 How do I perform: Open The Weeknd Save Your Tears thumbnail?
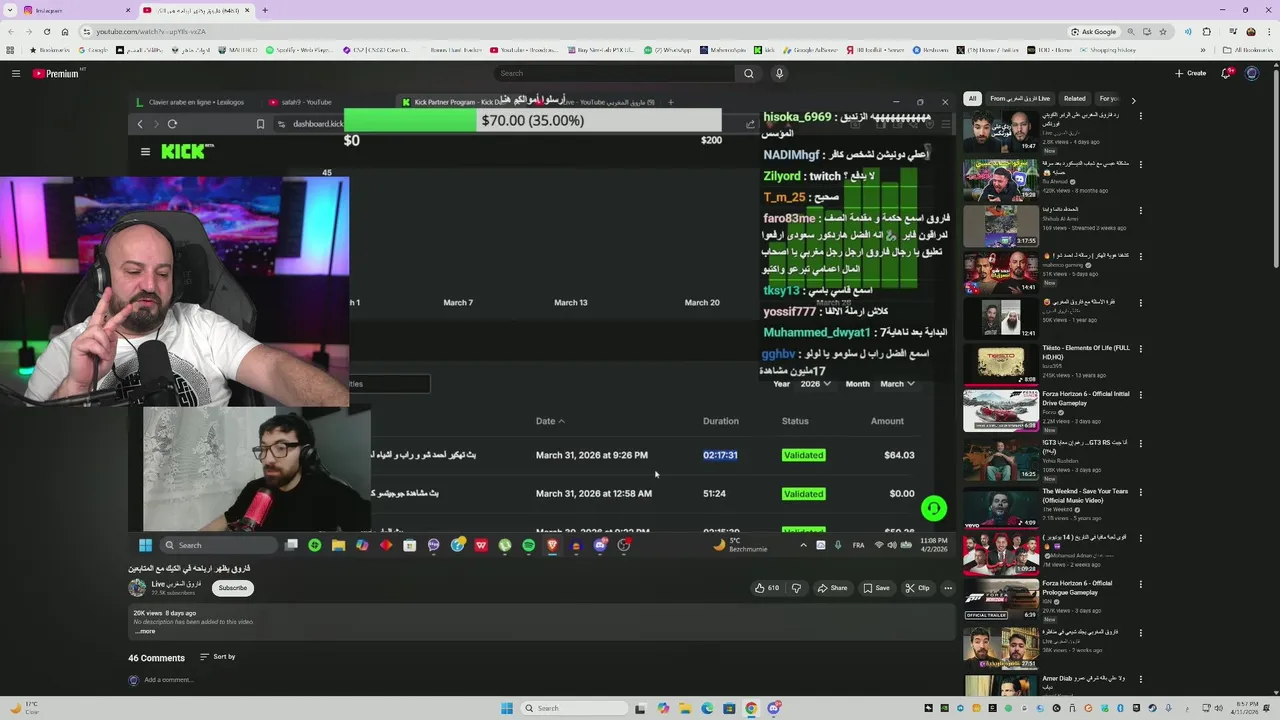(x=1001, y=507)
